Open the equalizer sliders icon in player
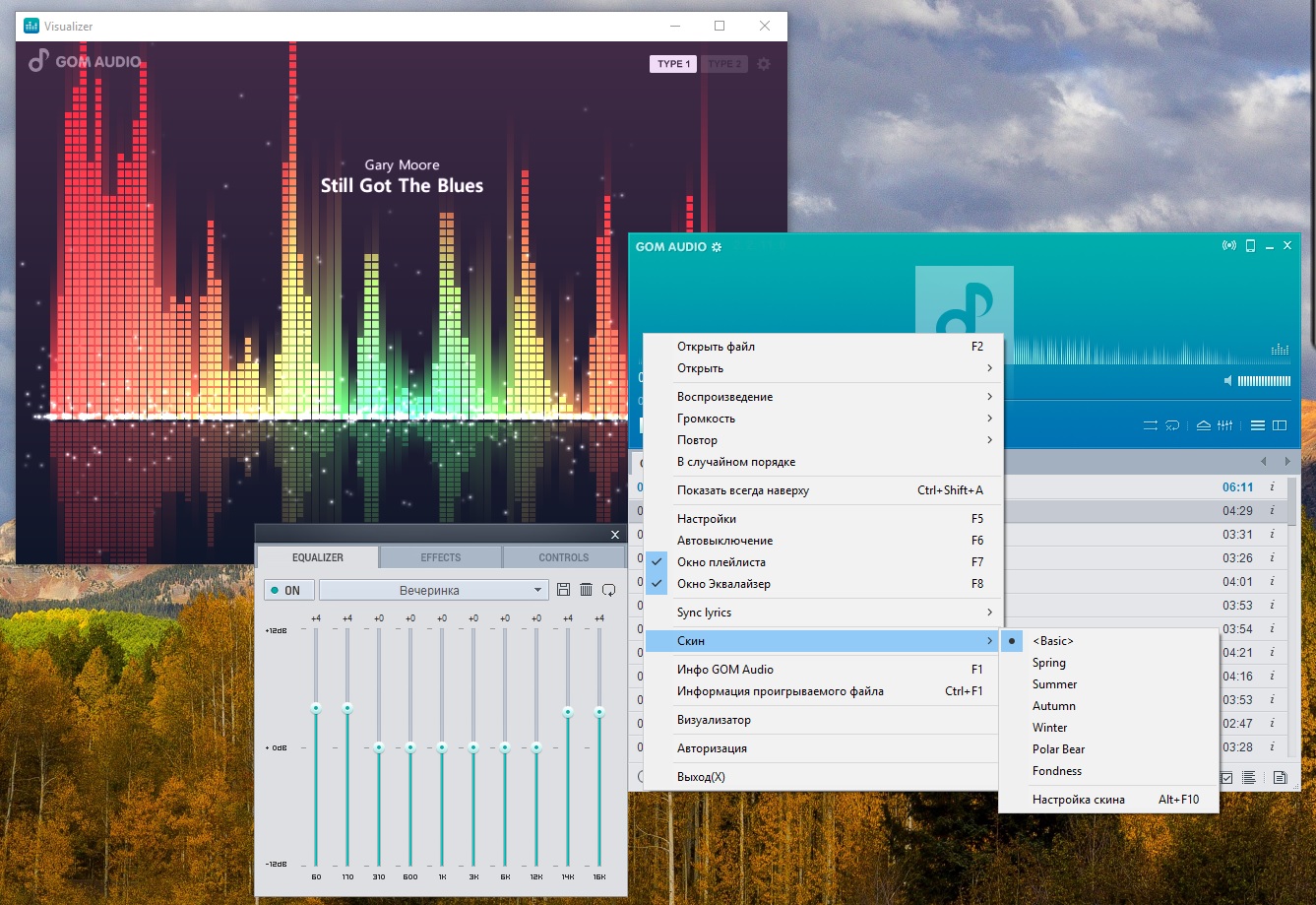The image size is (1316, 905). (1224, 425)
